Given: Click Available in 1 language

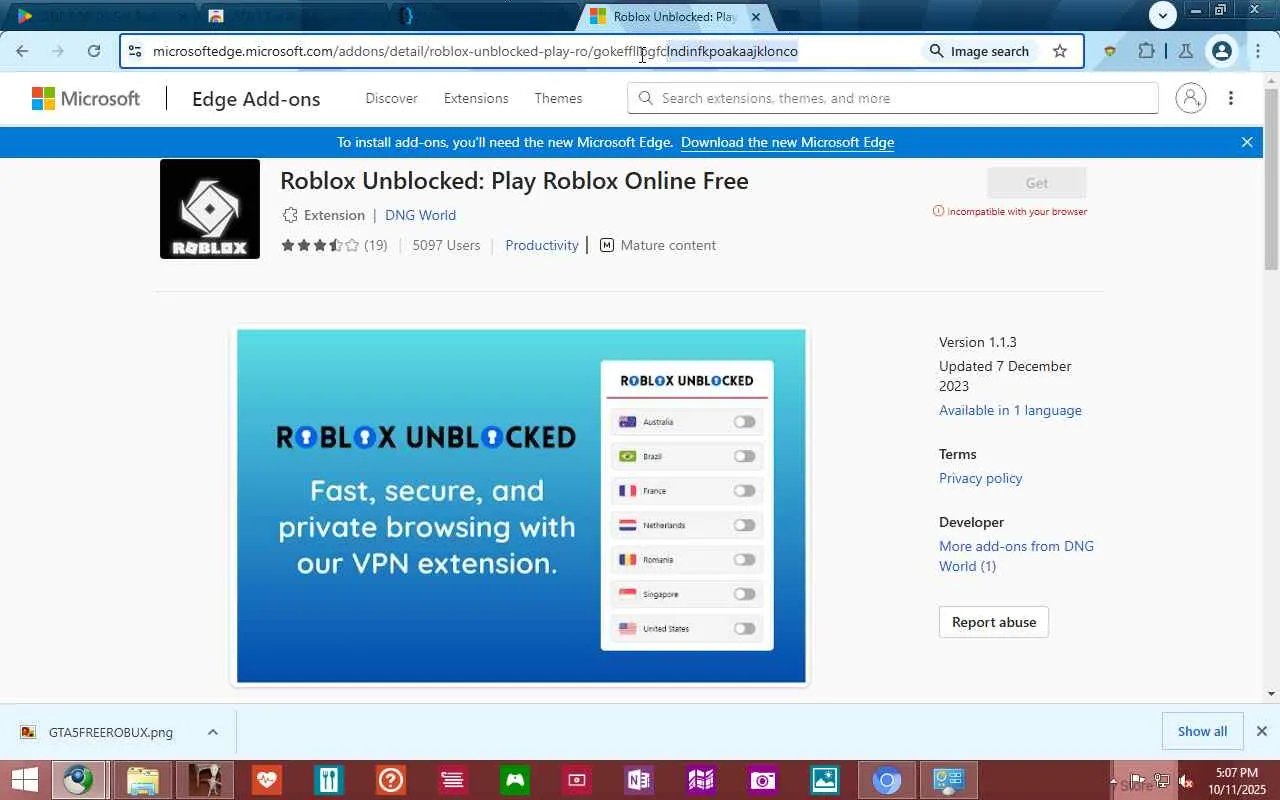Looking at the screenshot, I should [1010, 410].
